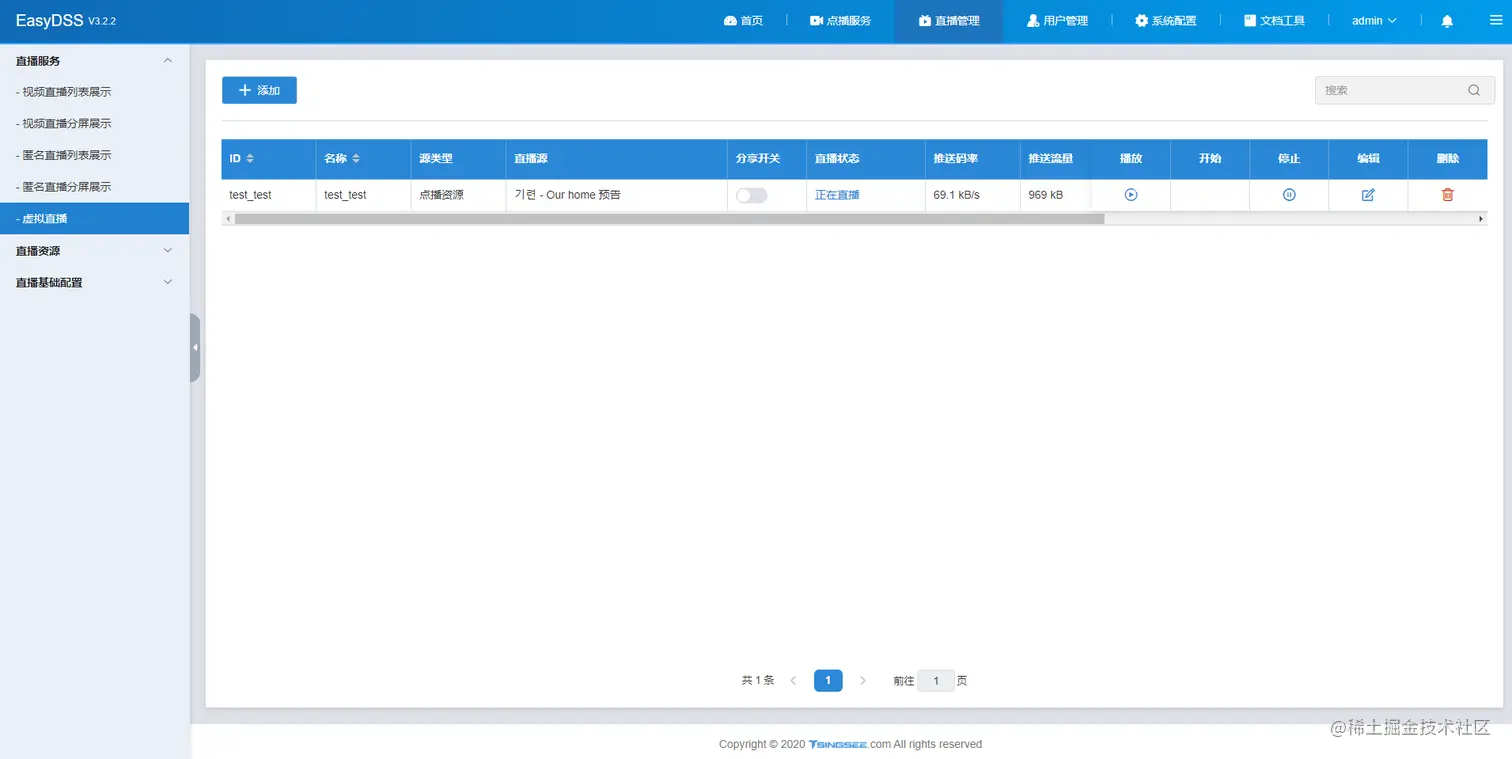This screenshot has width=1512, height=759.
Task: Click the next page arrow
Action: pos(863,681)
